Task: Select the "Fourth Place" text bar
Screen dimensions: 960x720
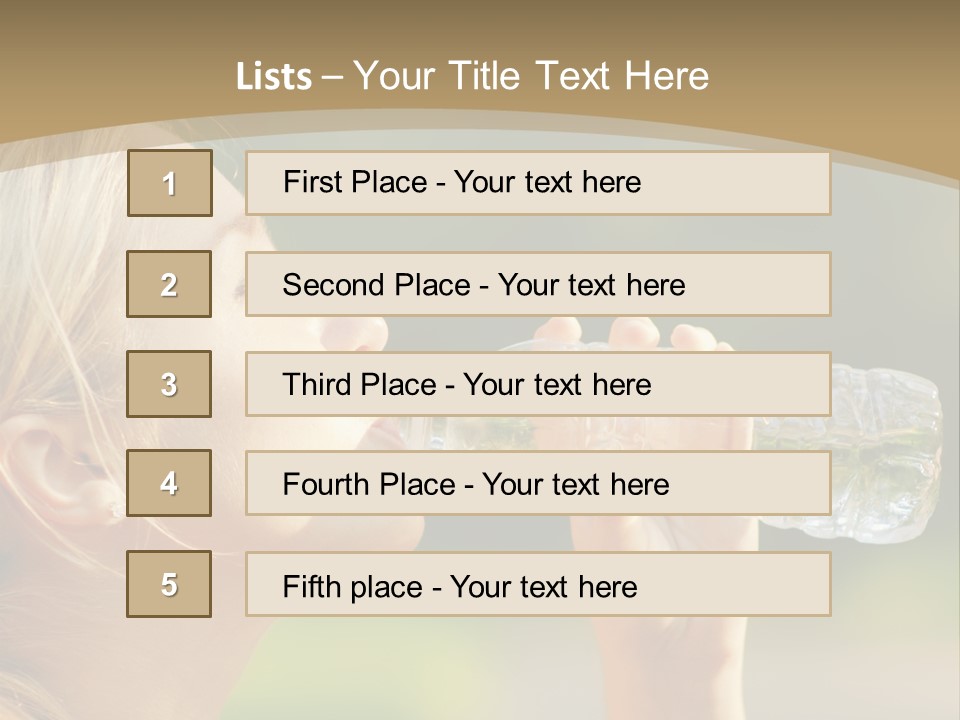Action: tap(538, 484)
